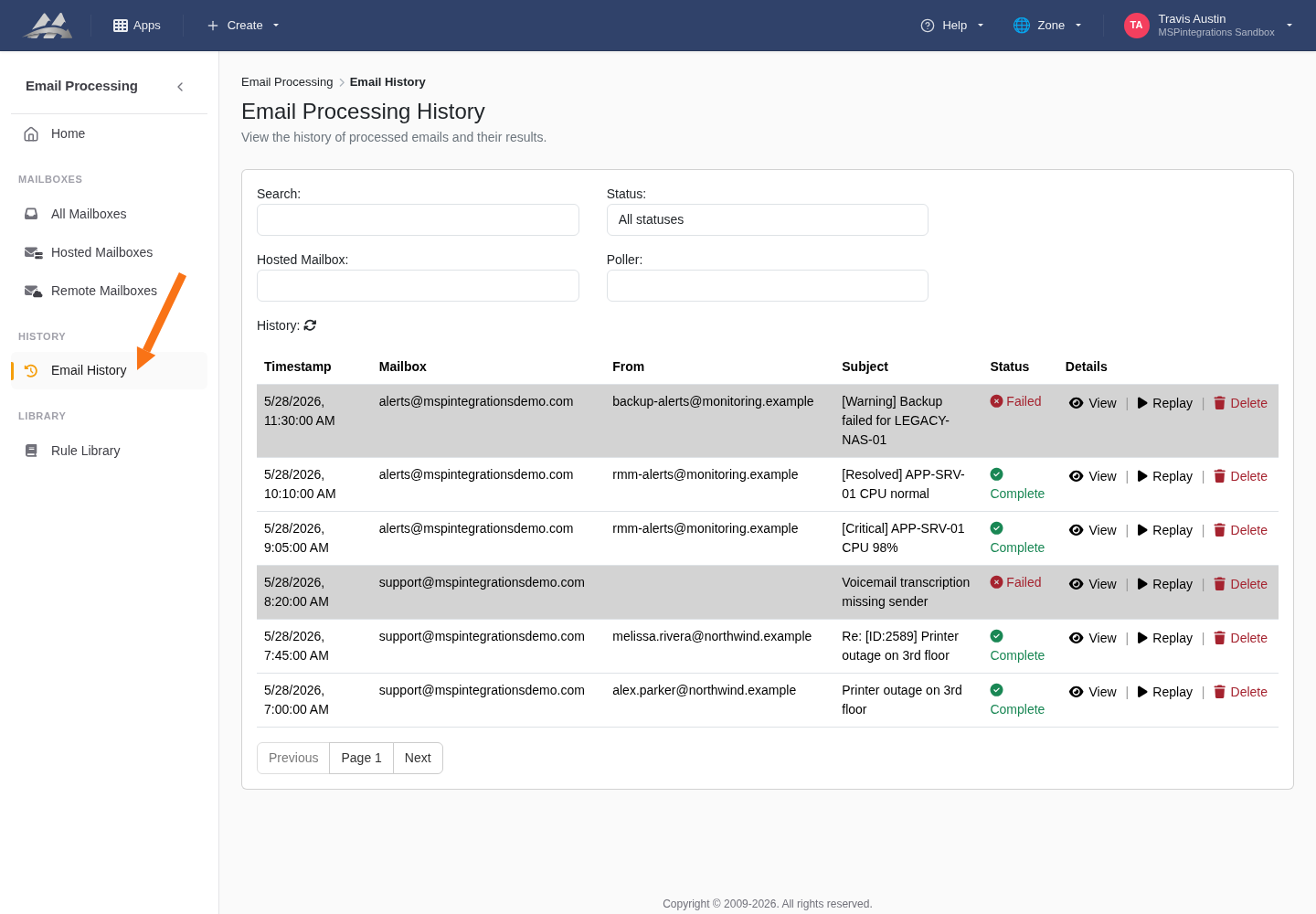Replay the Re: [ID:2589] Printer outage email
Screen dimensions: 1316x914
coord(1165,638)
